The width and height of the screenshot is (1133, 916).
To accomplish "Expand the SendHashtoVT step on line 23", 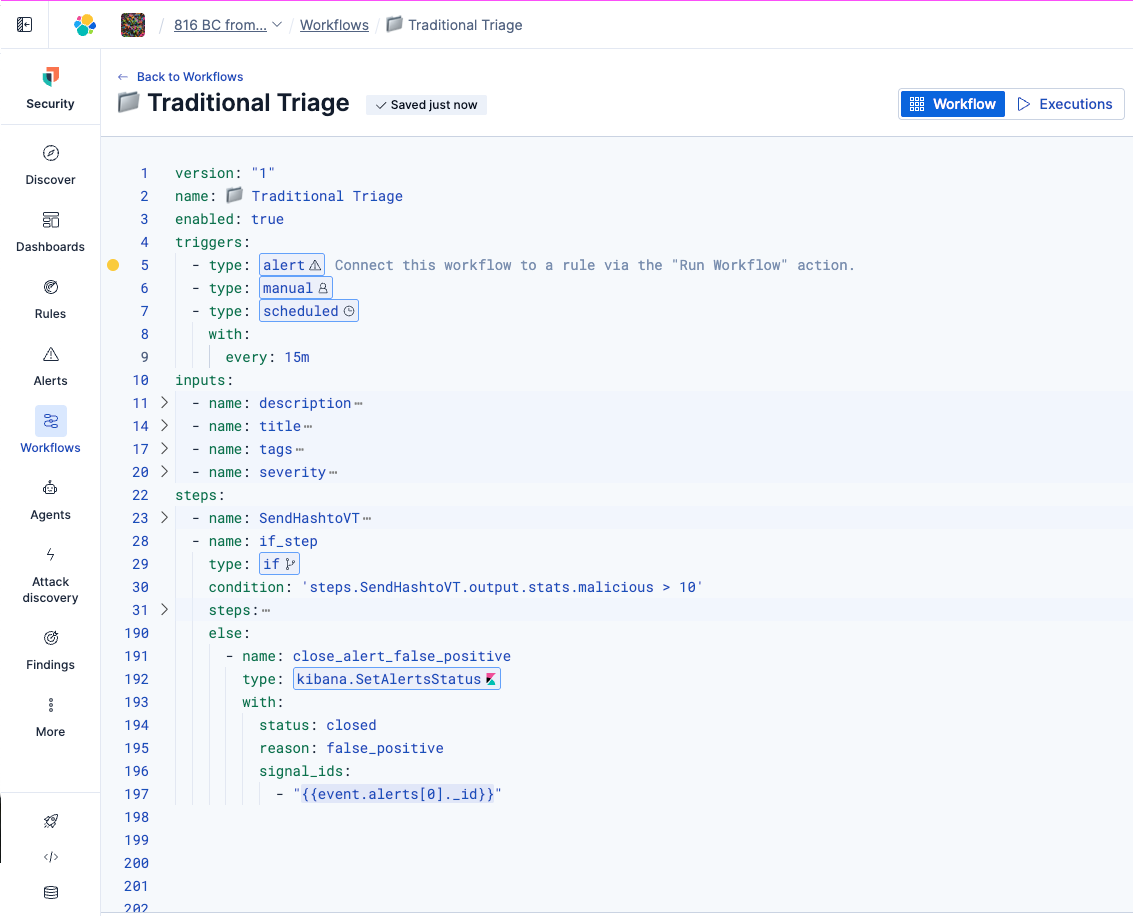I will 165,518.
